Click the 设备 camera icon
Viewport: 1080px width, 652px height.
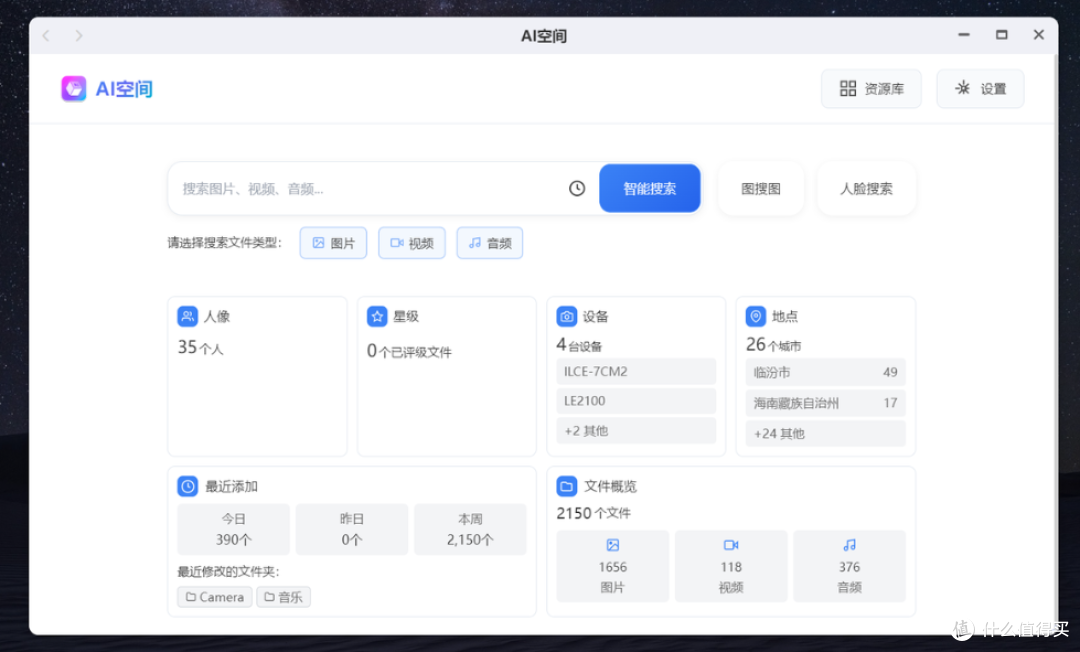point(566,316)
